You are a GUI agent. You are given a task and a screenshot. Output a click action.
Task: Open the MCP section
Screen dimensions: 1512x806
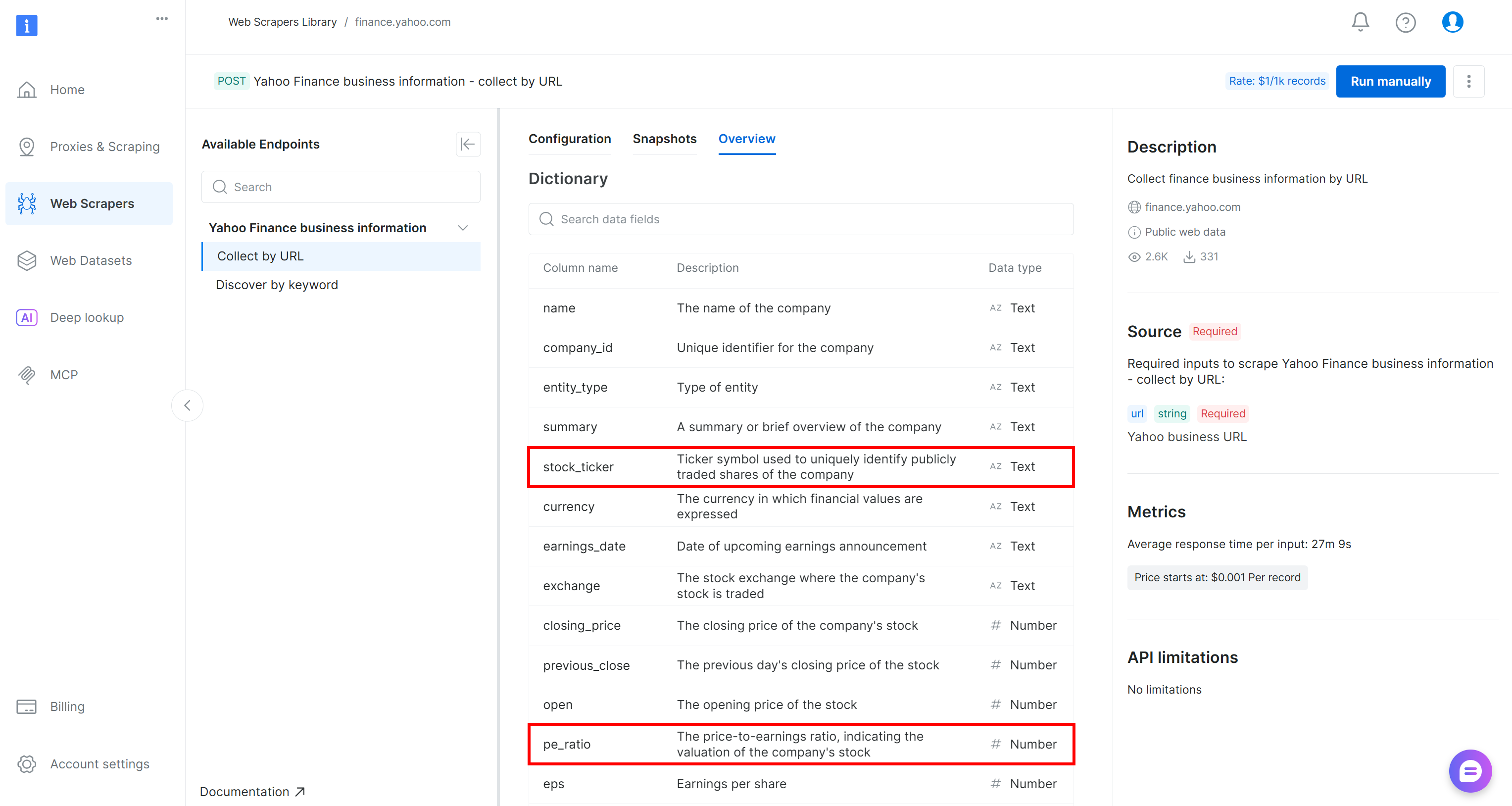point(64,375)
